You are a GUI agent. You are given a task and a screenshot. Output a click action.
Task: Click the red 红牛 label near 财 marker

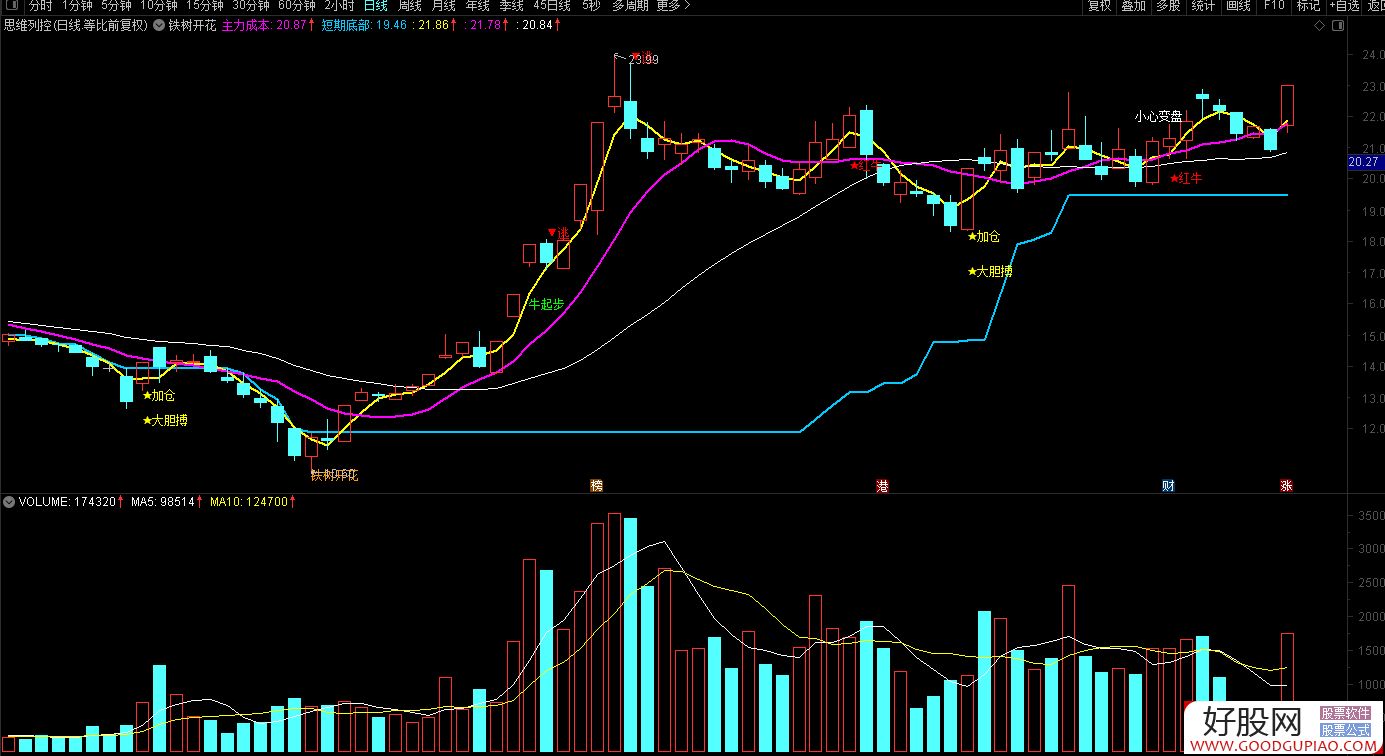click(1186, 178)
